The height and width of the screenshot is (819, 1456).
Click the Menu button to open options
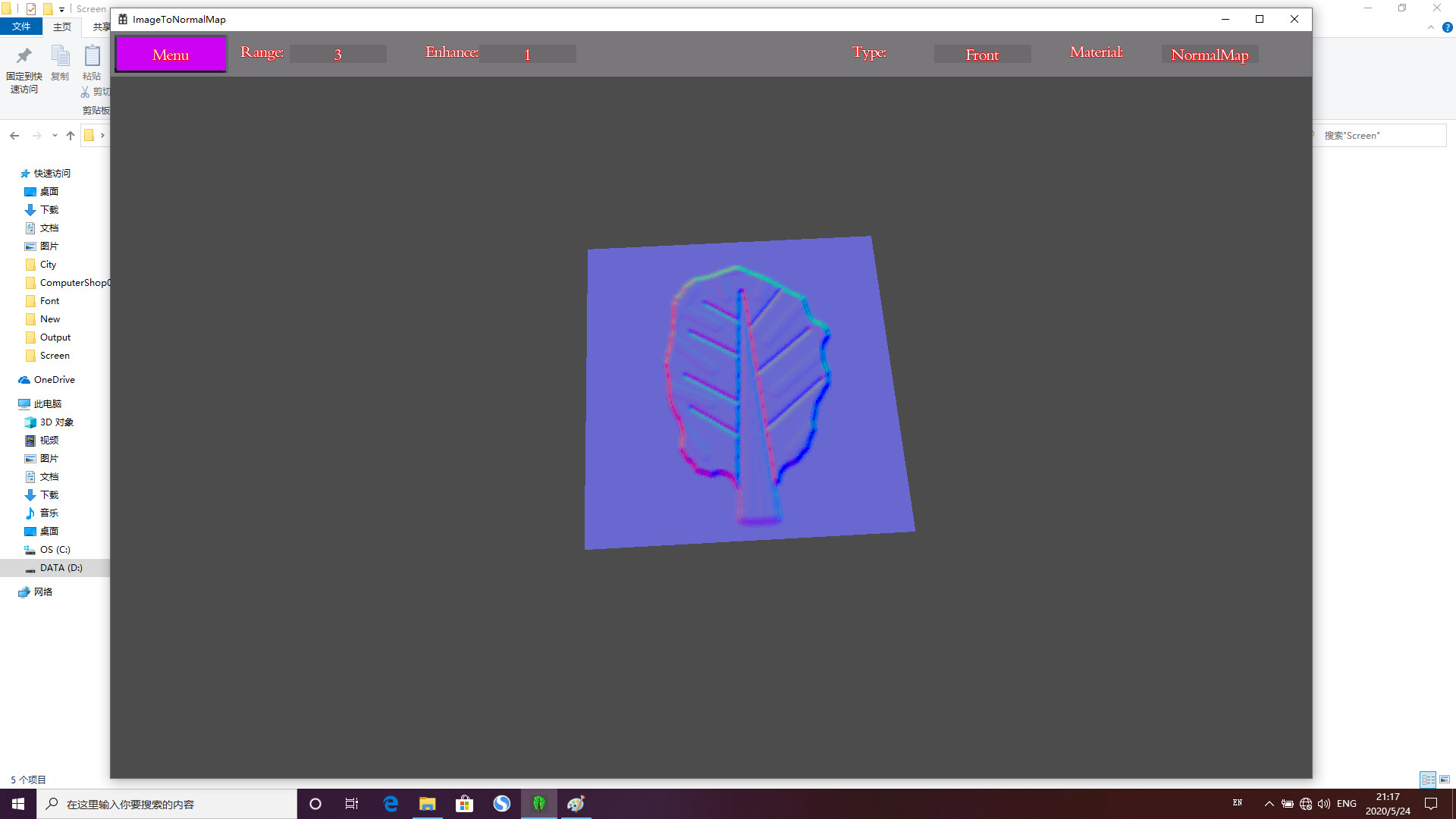(x=171, y=54)
